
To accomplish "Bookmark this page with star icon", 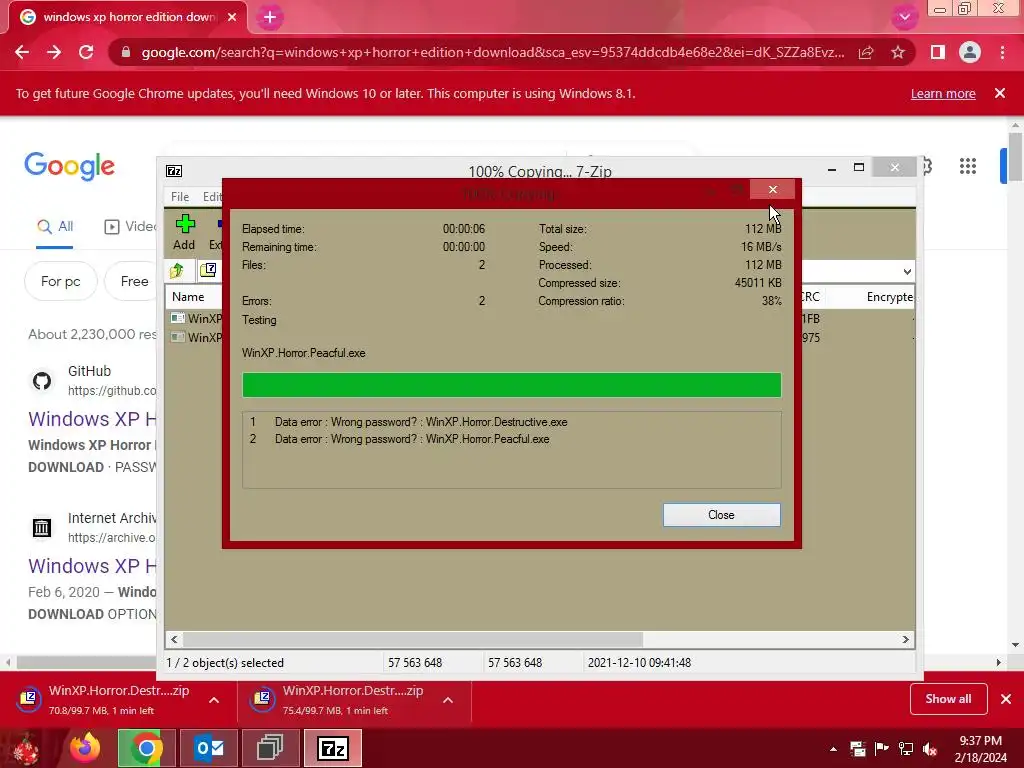I will point(898,52).
